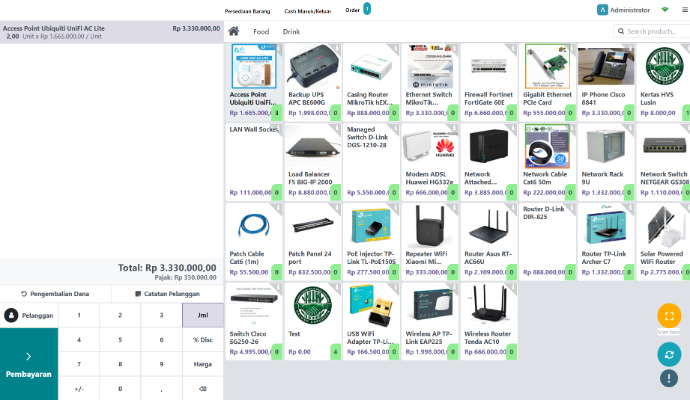Add IP Phone Cisco 8841 product
The height and width of the screenshot is (400, 690).
pos(606,81)
